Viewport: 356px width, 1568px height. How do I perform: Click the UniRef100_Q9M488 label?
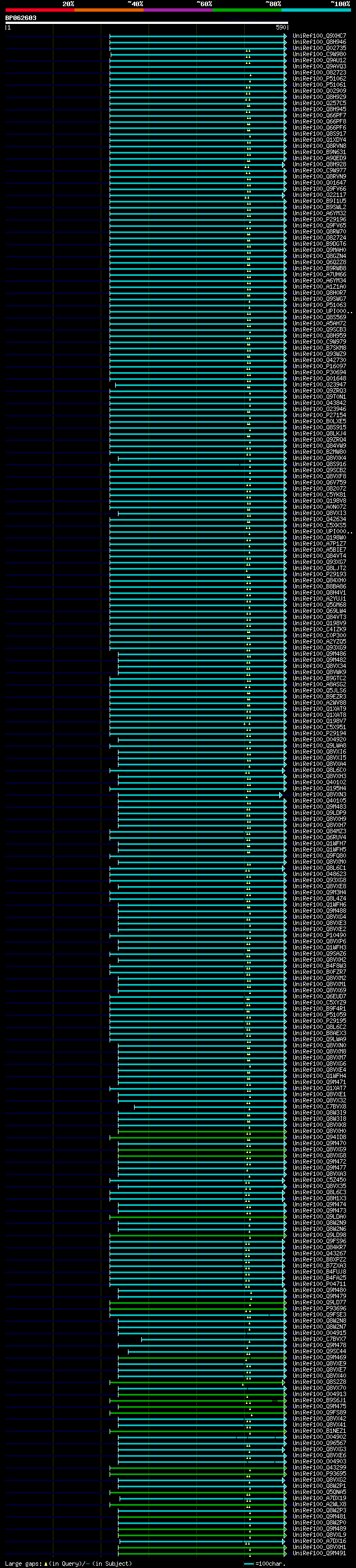319,911
